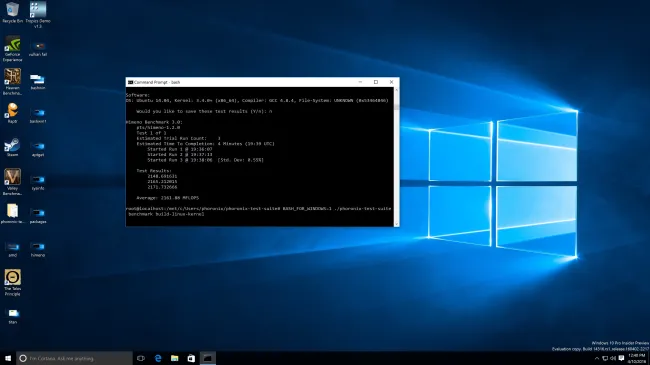Open the taskbar clock and date

coord(637,358)
